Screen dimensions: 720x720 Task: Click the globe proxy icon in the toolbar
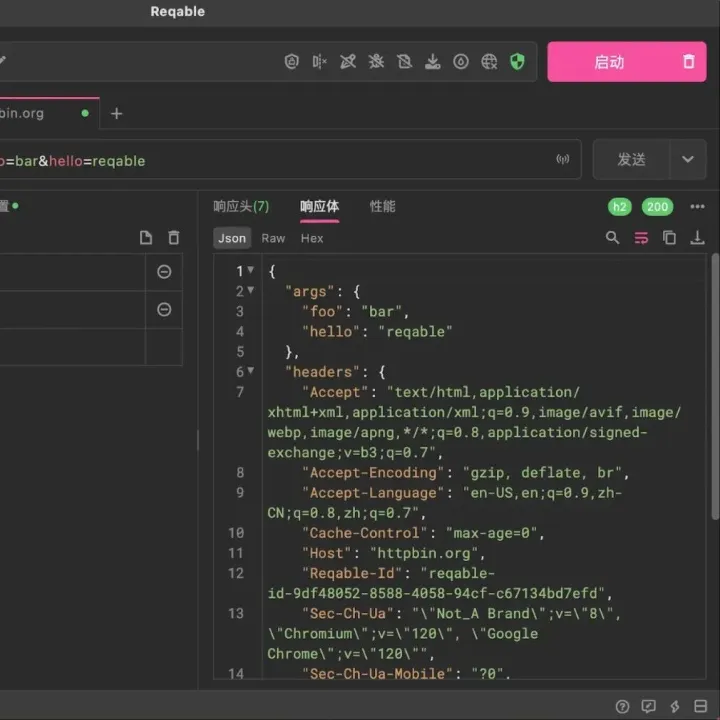coord(489,62)
